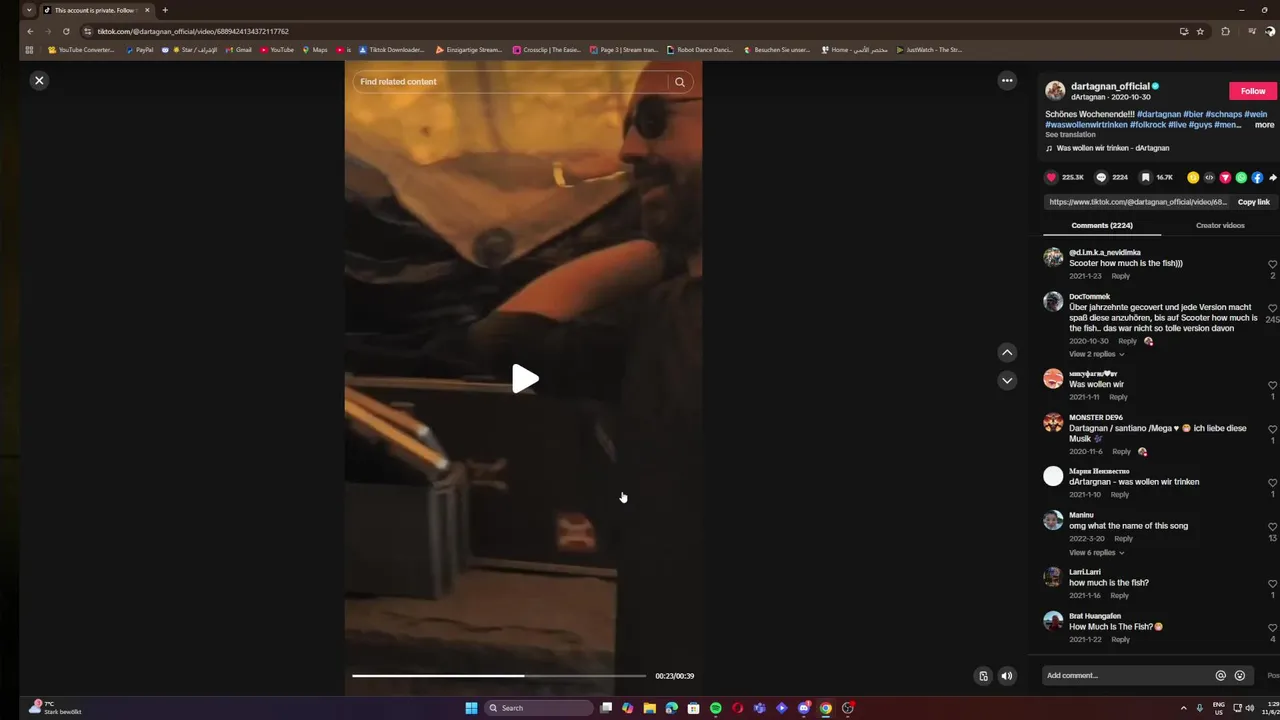Click See translation under the caption
This screenshot has height=720, width=1280.
(1070, 134)
